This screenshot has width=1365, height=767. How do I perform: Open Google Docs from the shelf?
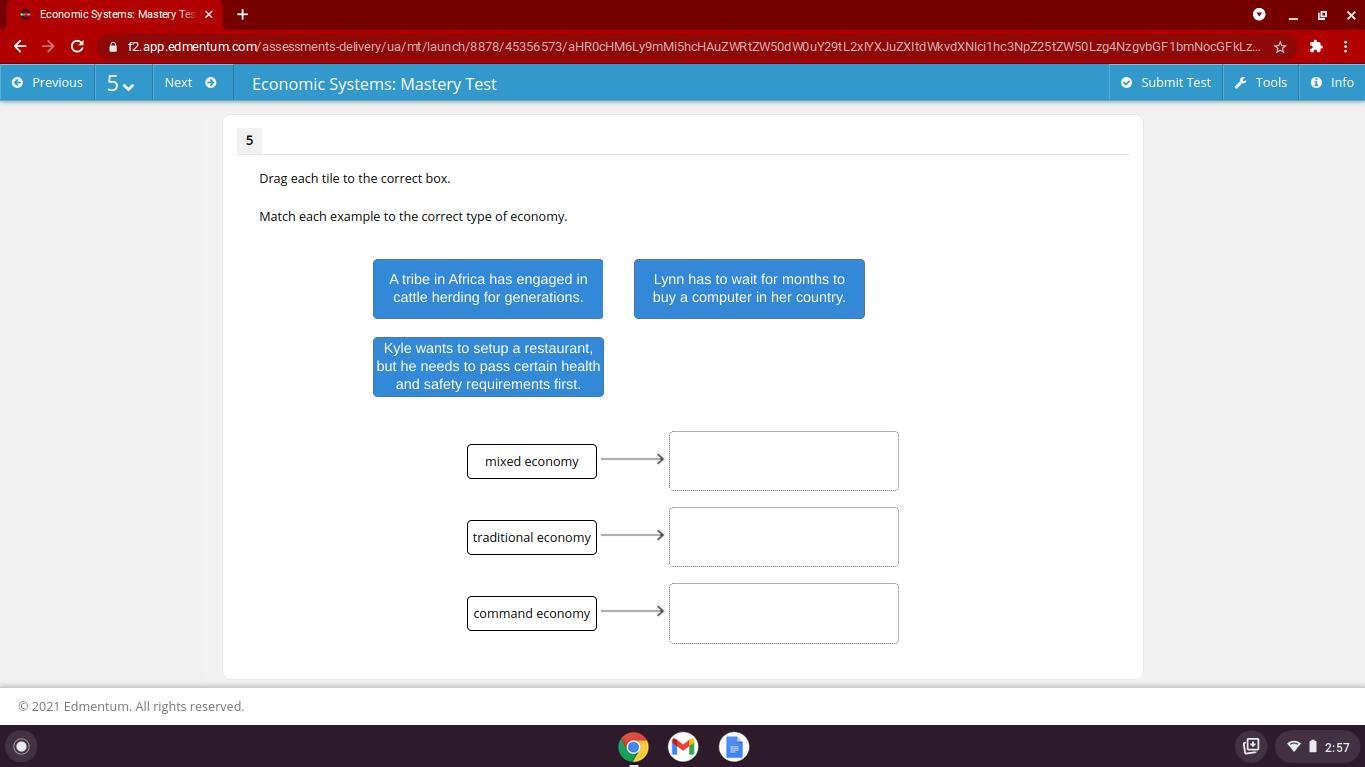734,747
